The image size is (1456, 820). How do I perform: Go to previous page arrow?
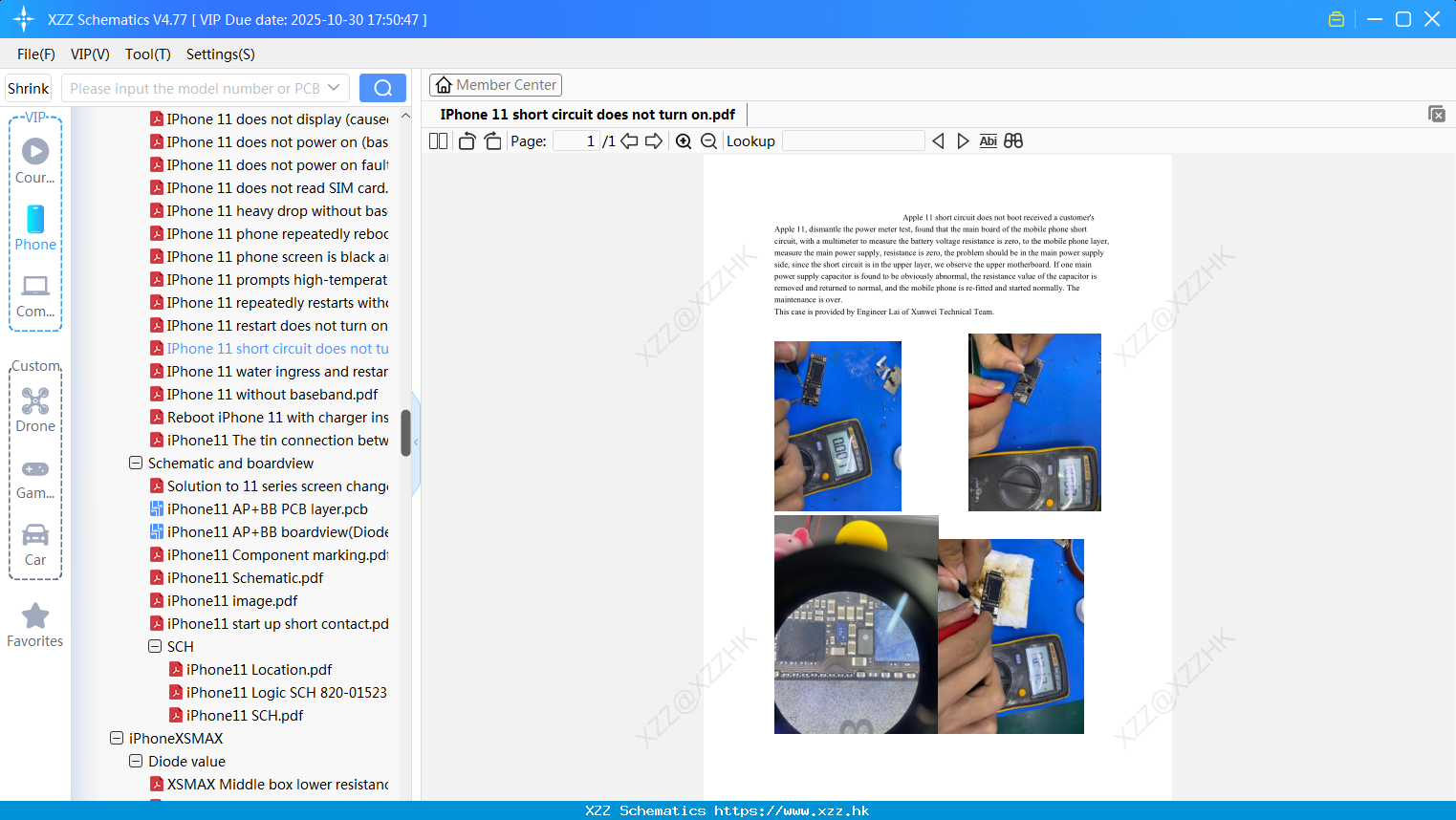tap(629, 141)
